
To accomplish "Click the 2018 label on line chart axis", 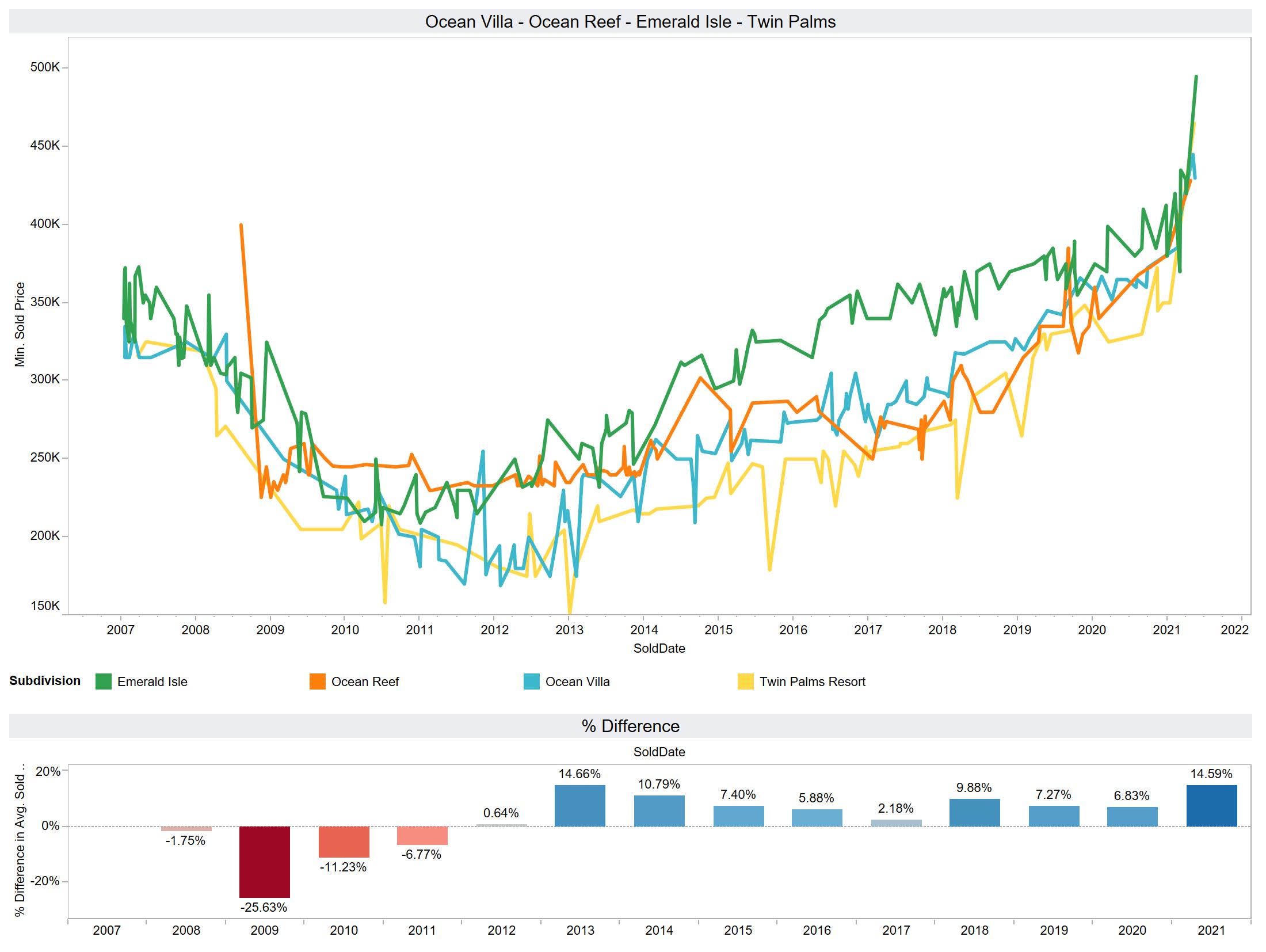I will 943,630.
